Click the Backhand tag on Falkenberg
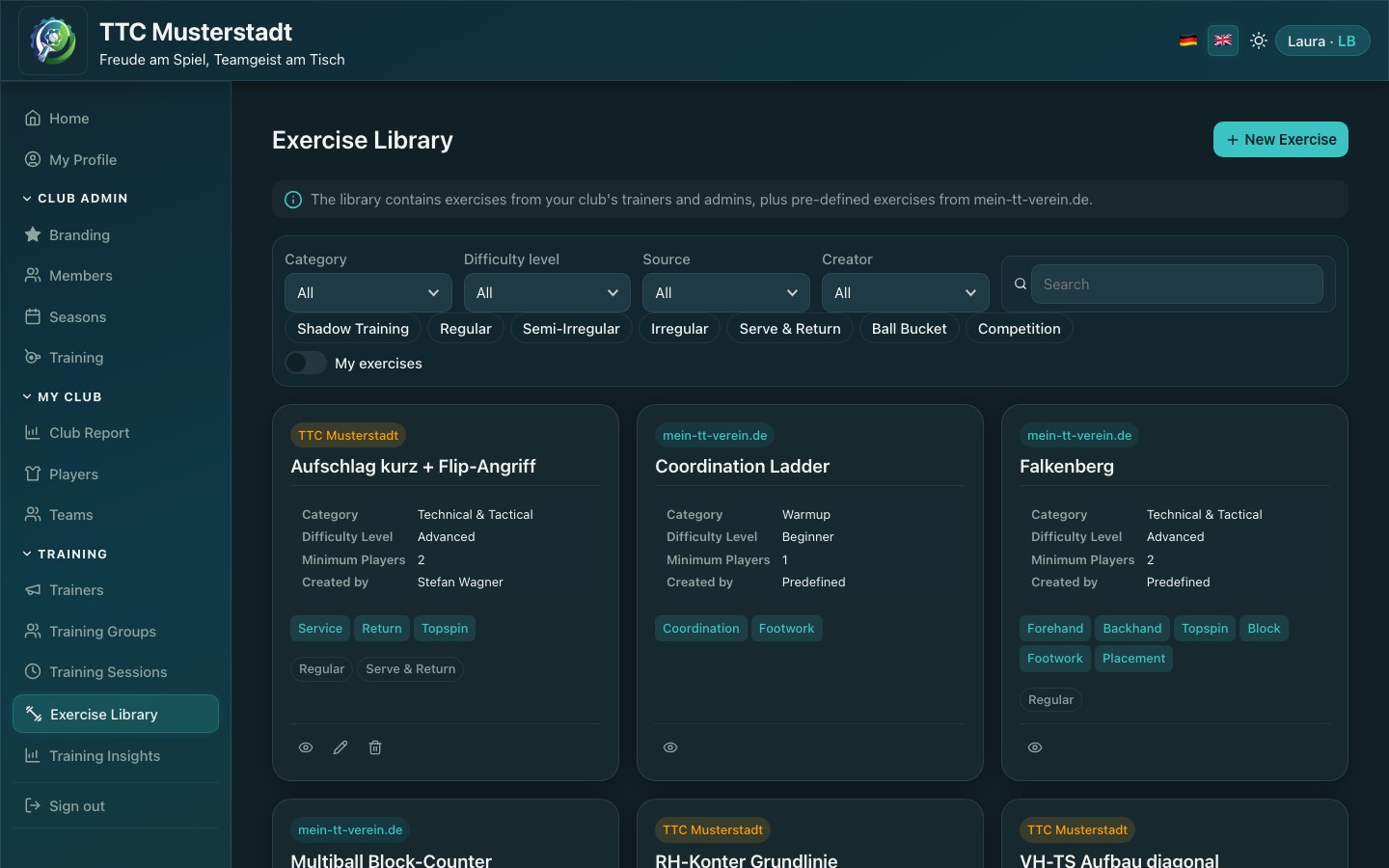Viewport: 1389px width, 868px height. (1132, 629)
